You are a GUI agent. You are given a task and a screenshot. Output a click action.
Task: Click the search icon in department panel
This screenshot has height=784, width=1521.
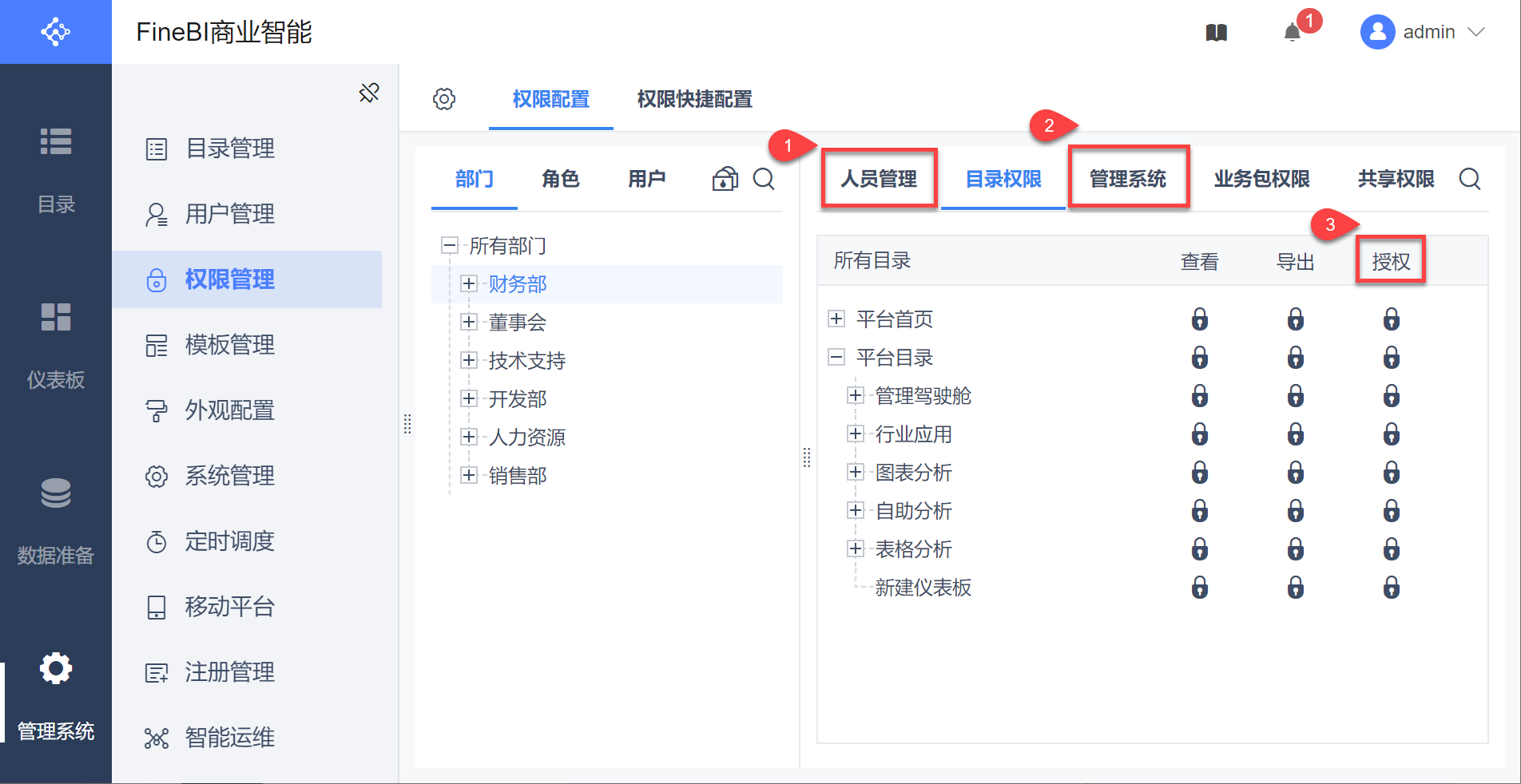pyautogui.click(x=764, y=179)
